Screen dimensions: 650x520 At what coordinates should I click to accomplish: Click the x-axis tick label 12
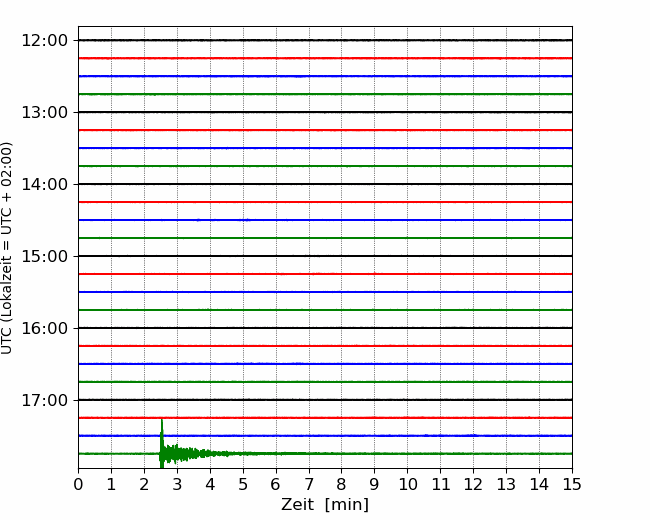pos(473,484)
